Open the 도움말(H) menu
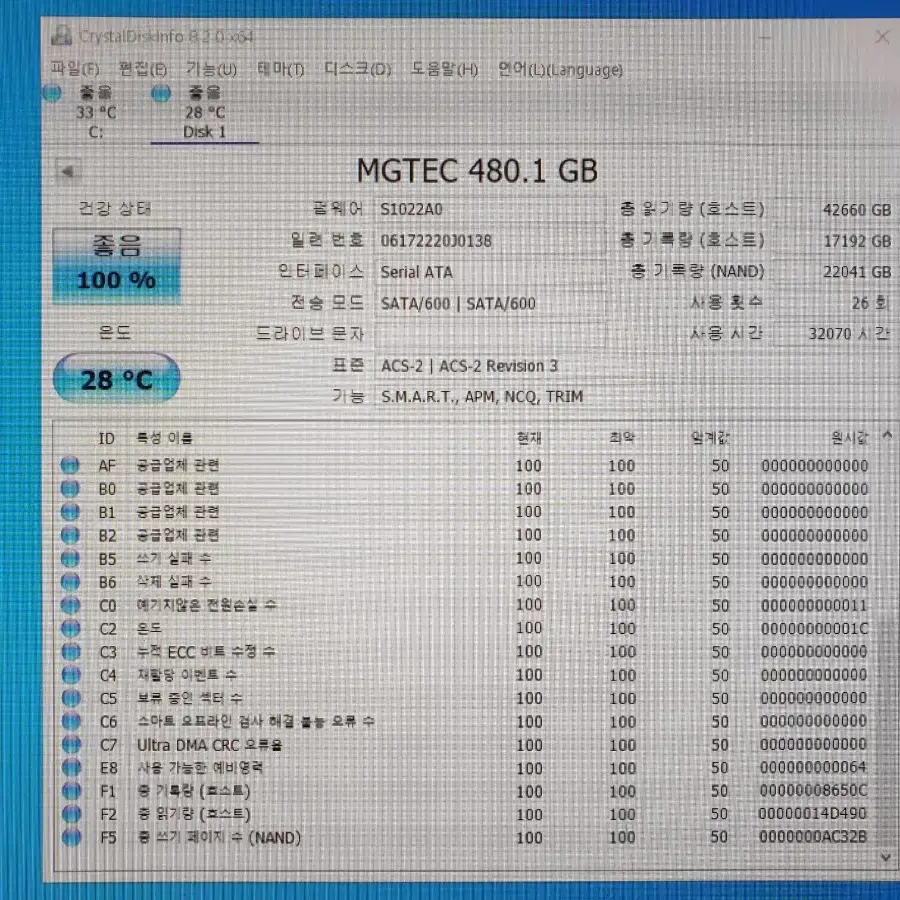 [x=444, y=69]
